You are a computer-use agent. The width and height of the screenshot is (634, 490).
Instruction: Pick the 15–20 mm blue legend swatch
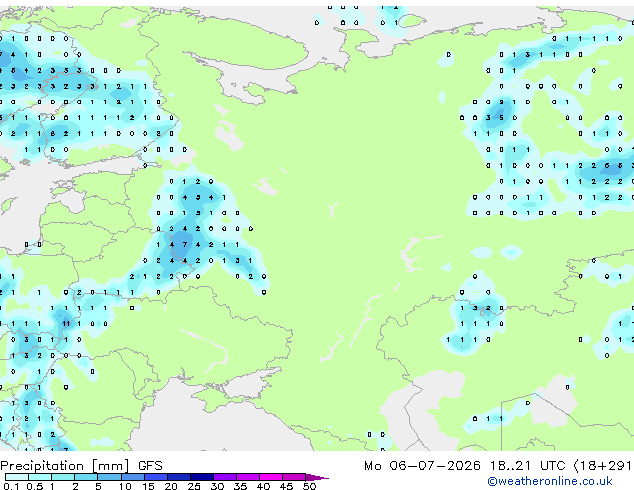(156, 477)
